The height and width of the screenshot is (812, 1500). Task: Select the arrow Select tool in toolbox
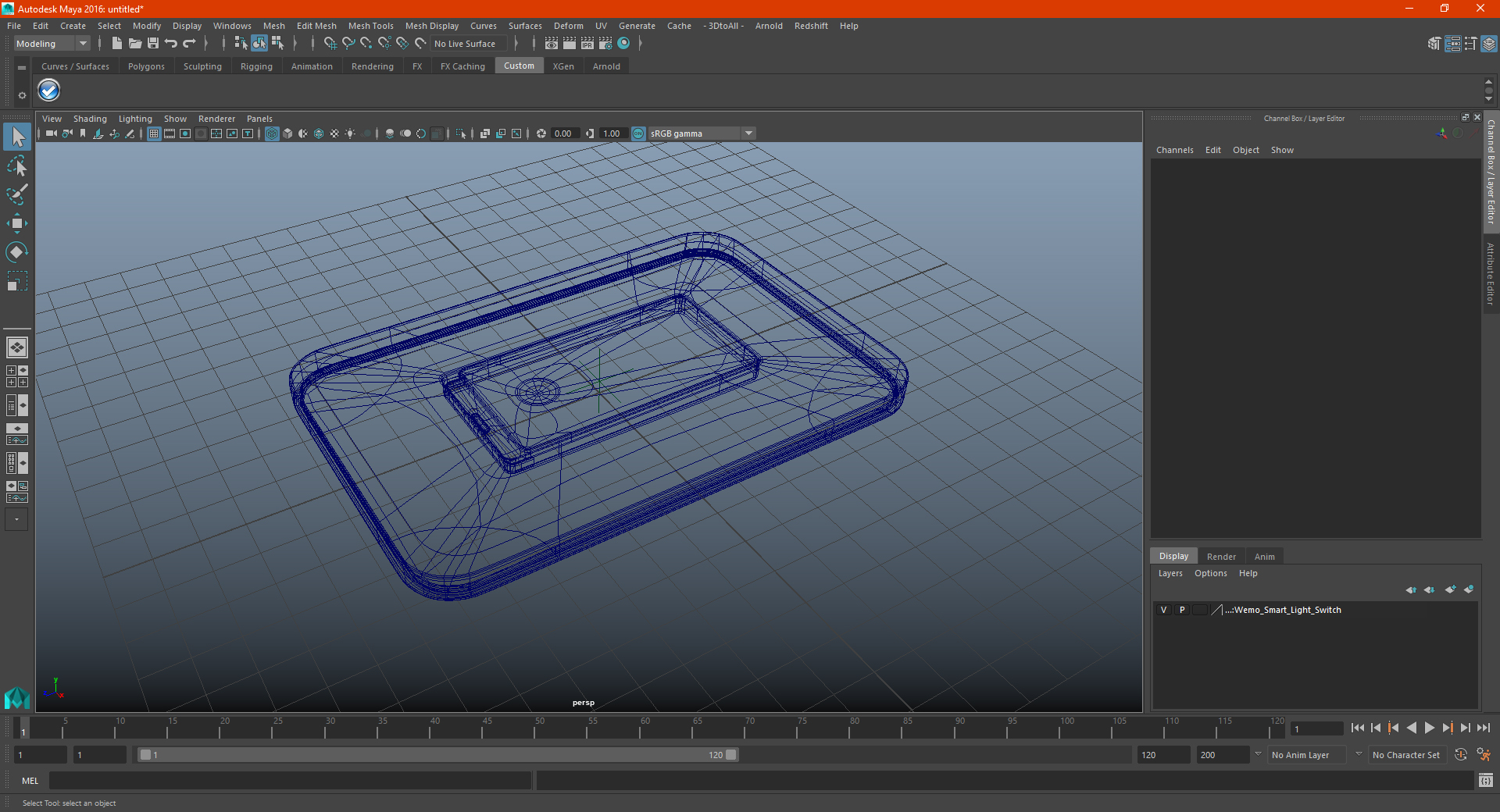click(x=17, y=137)
